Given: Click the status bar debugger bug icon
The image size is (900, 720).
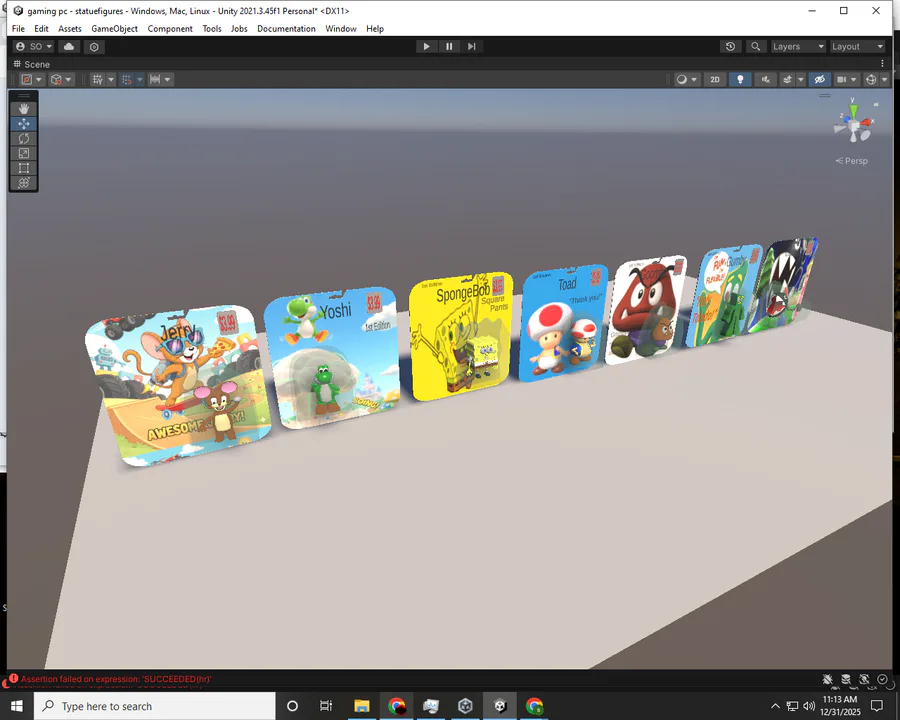Looking at the screenshot, I should pyautogui.click(x=827, y=679).
